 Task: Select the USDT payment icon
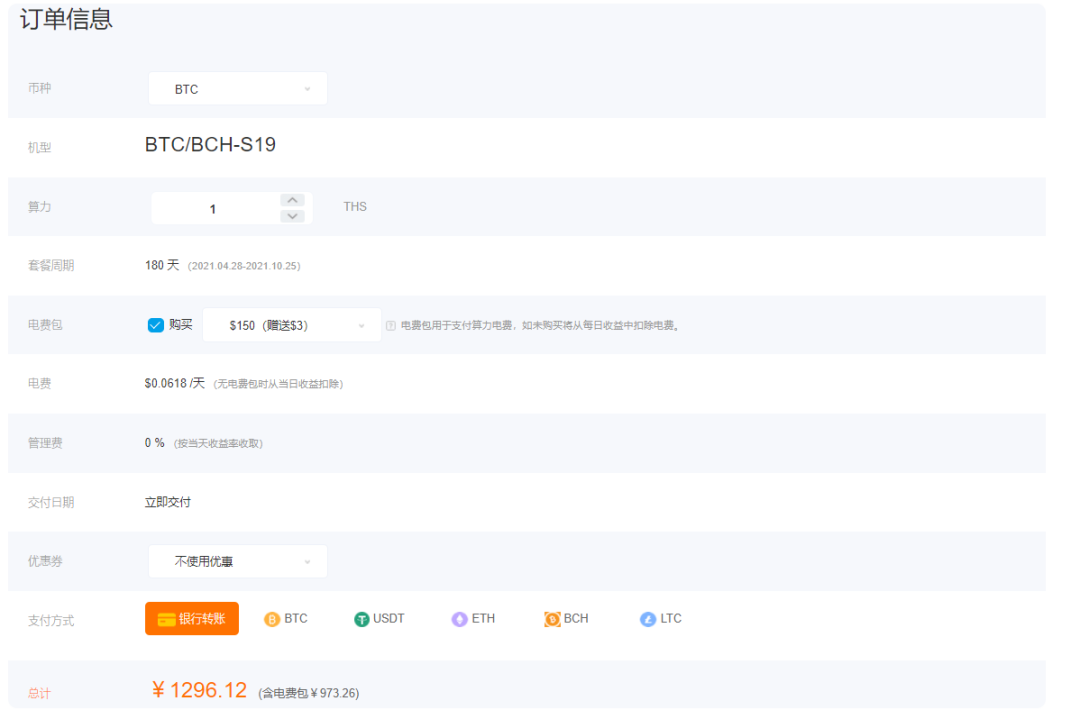(362, 618)
